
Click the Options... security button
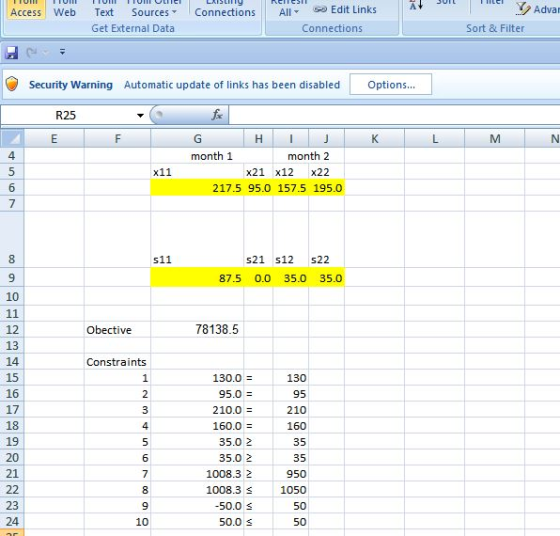coord(390,84)
